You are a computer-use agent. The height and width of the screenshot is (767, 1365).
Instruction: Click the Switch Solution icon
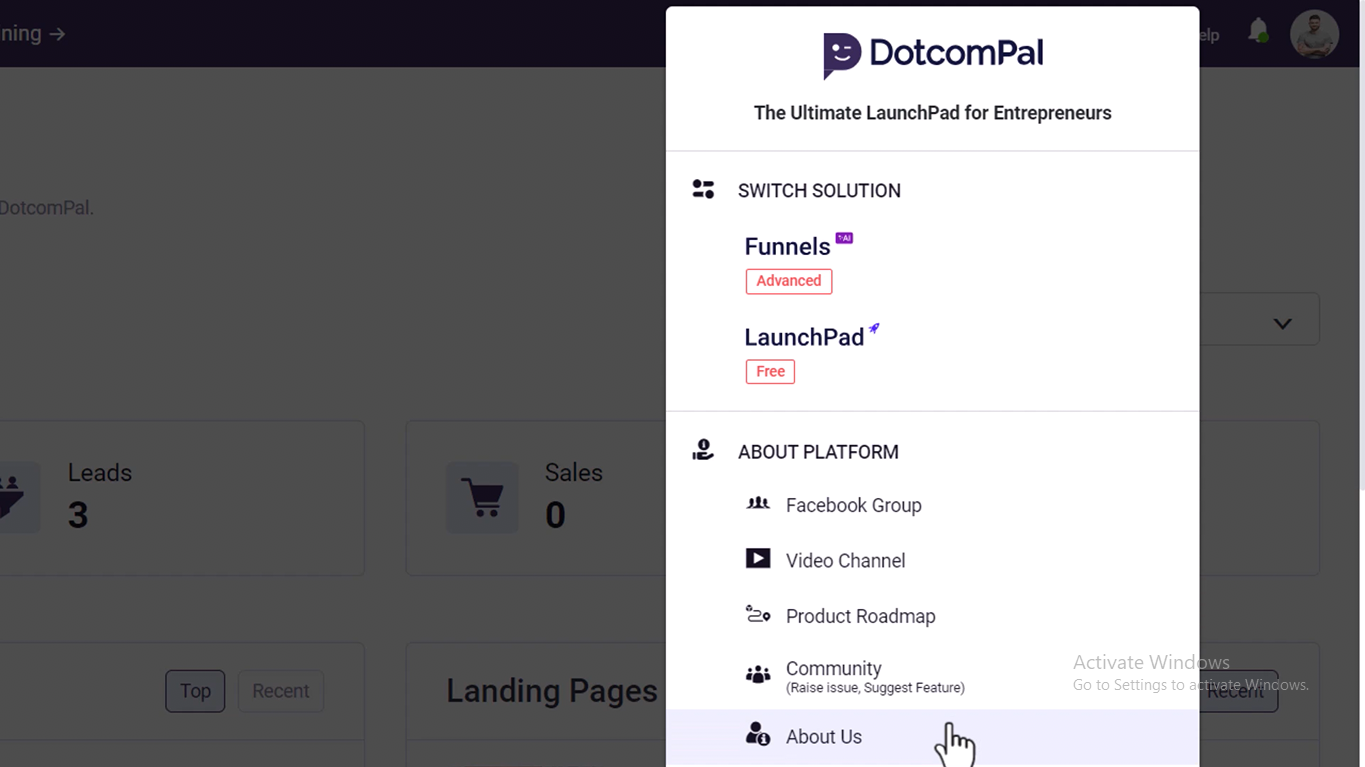(x=703, y=189)
